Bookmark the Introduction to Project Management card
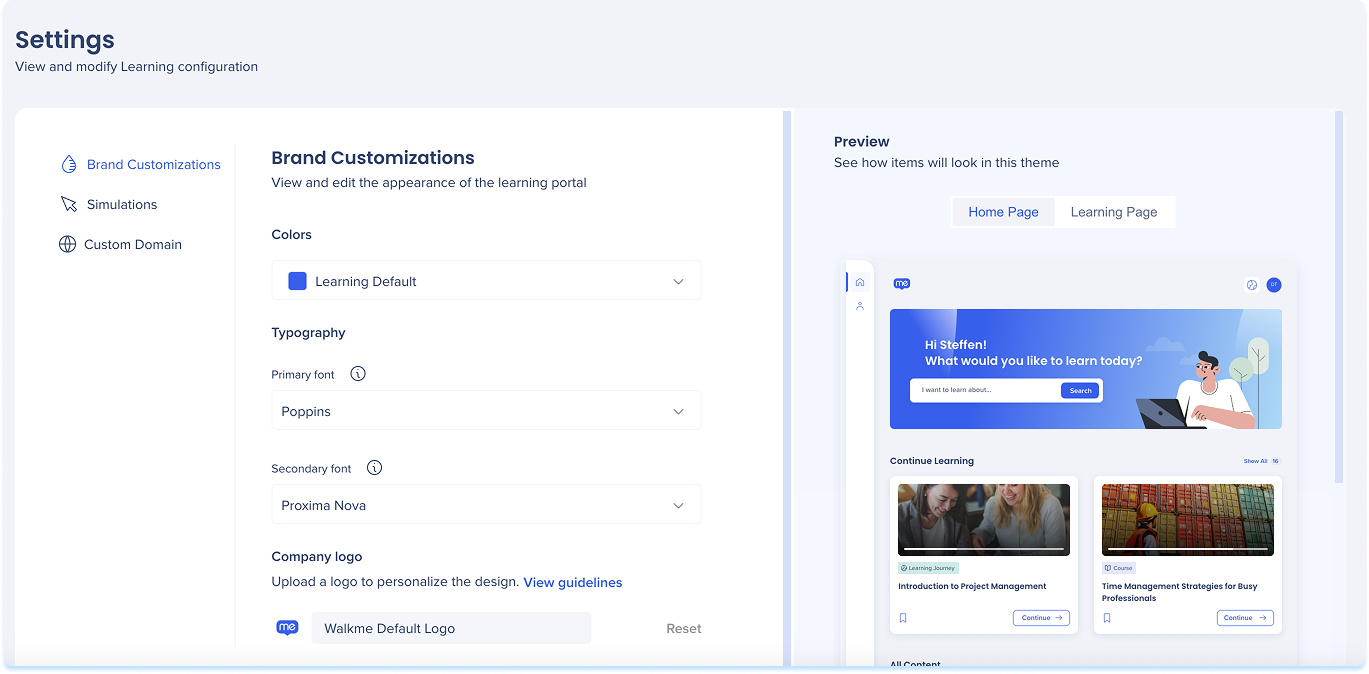Screen dimensions: 1369x674 point(903,618)
